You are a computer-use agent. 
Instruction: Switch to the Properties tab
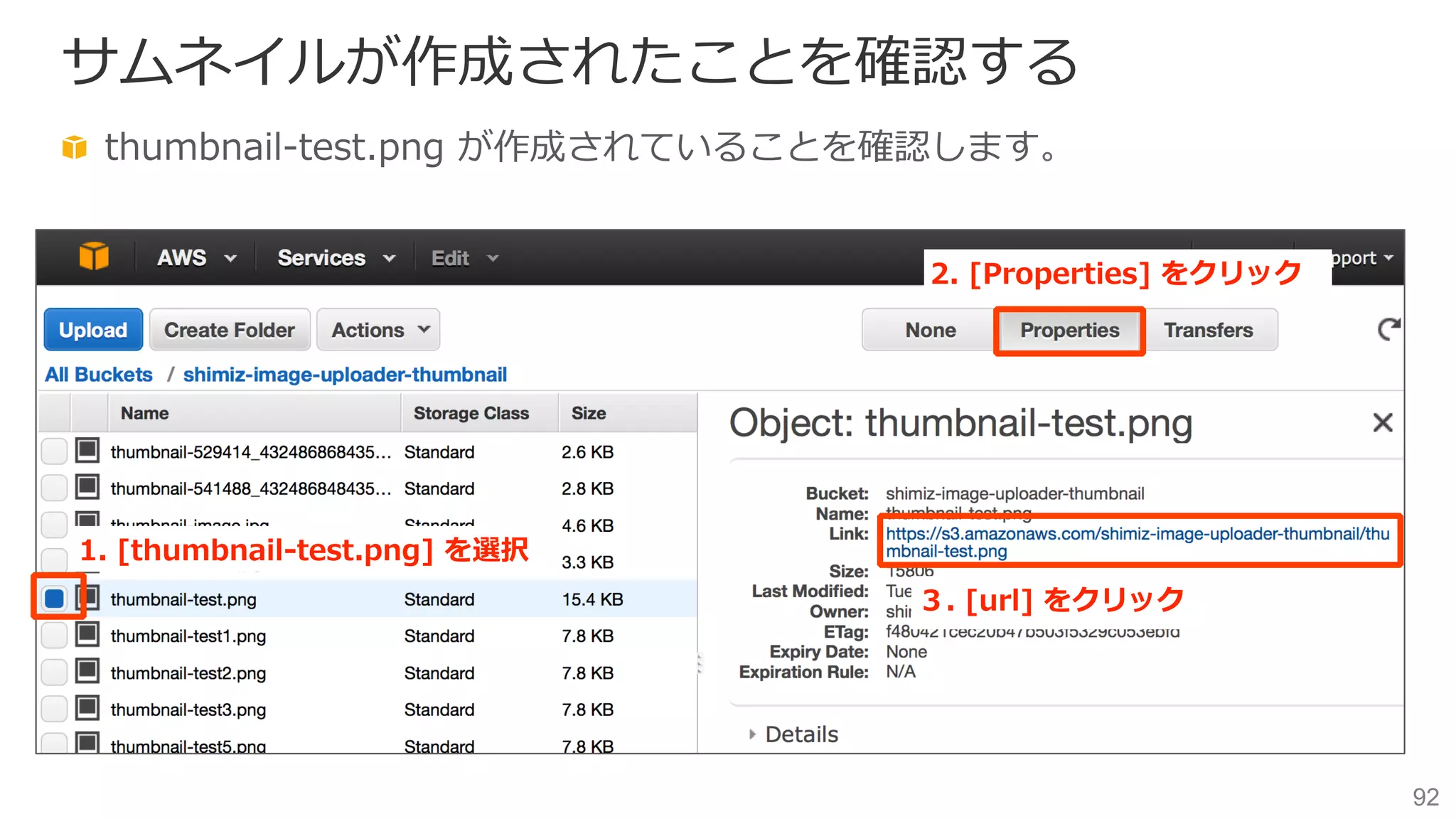click(1069, 330)
